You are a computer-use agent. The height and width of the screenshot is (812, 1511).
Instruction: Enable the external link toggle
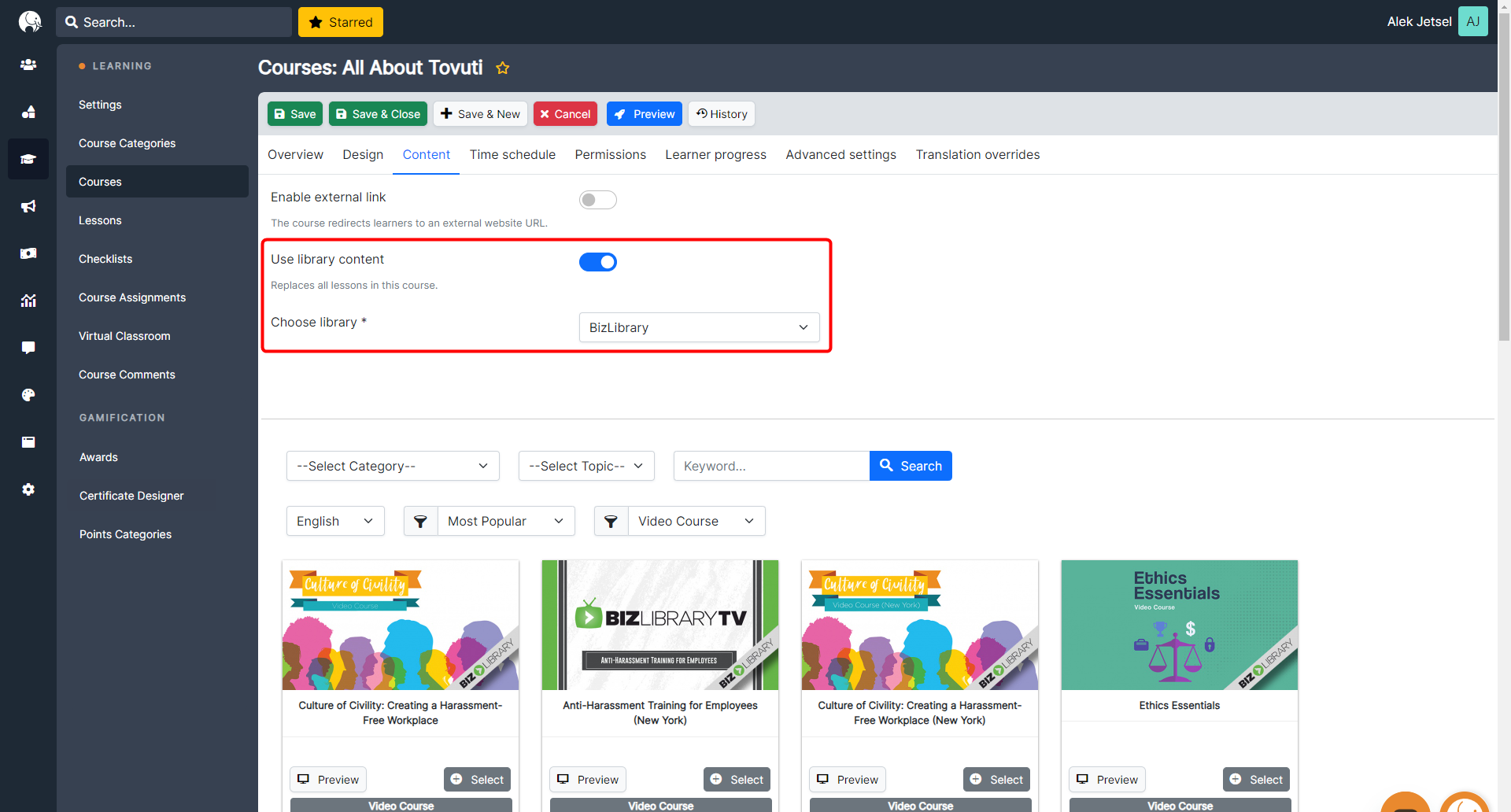(x=597, y=200)
